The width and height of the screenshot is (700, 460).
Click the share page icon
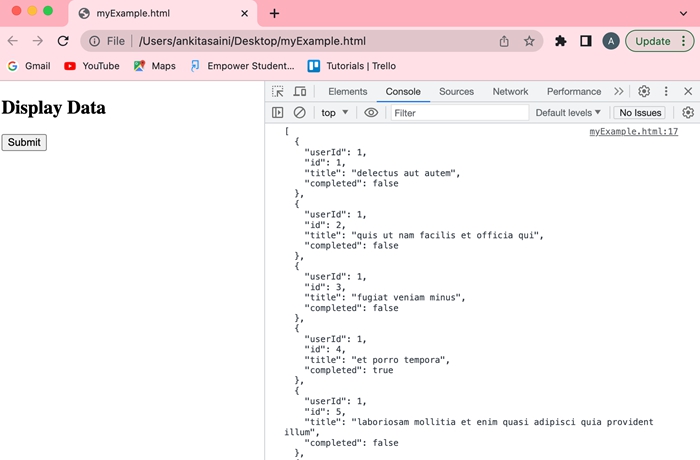[504, 41]
